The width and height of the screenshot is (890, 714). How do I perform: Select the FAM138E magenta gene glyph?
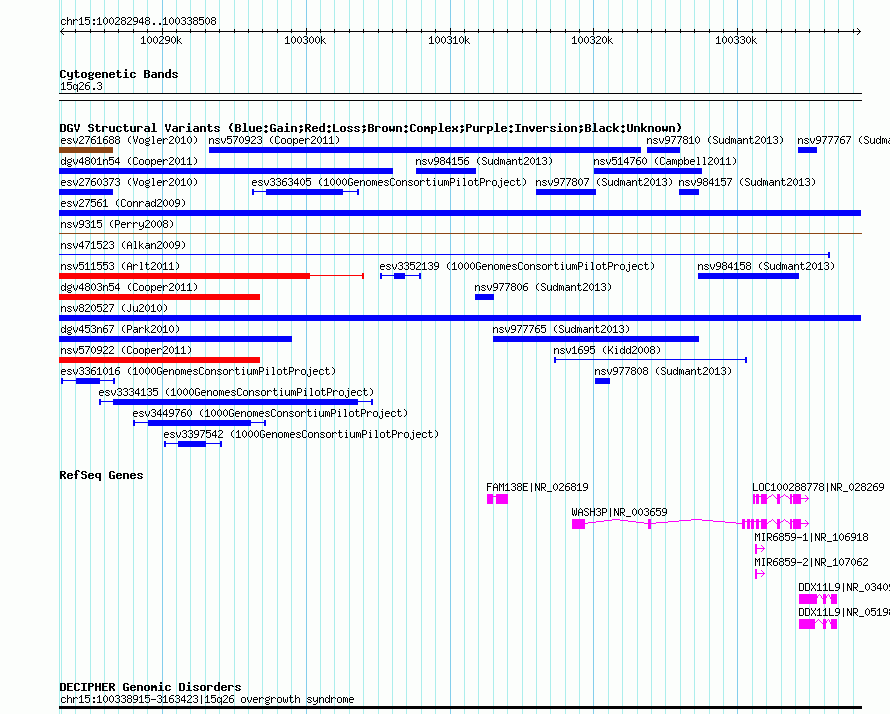coord(498,499)
